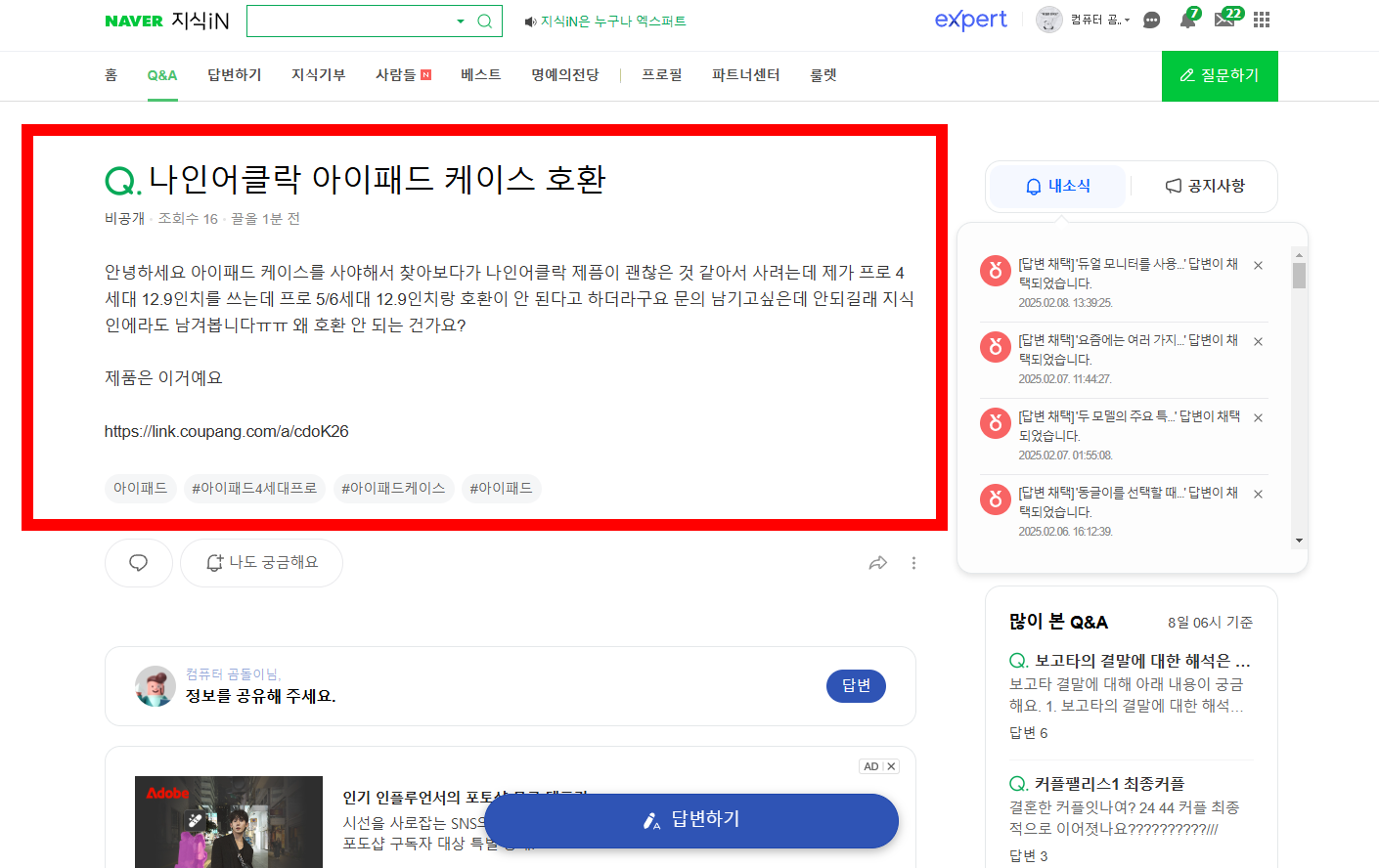Open the chat talk bubble icon

(x=1152, y=20)
